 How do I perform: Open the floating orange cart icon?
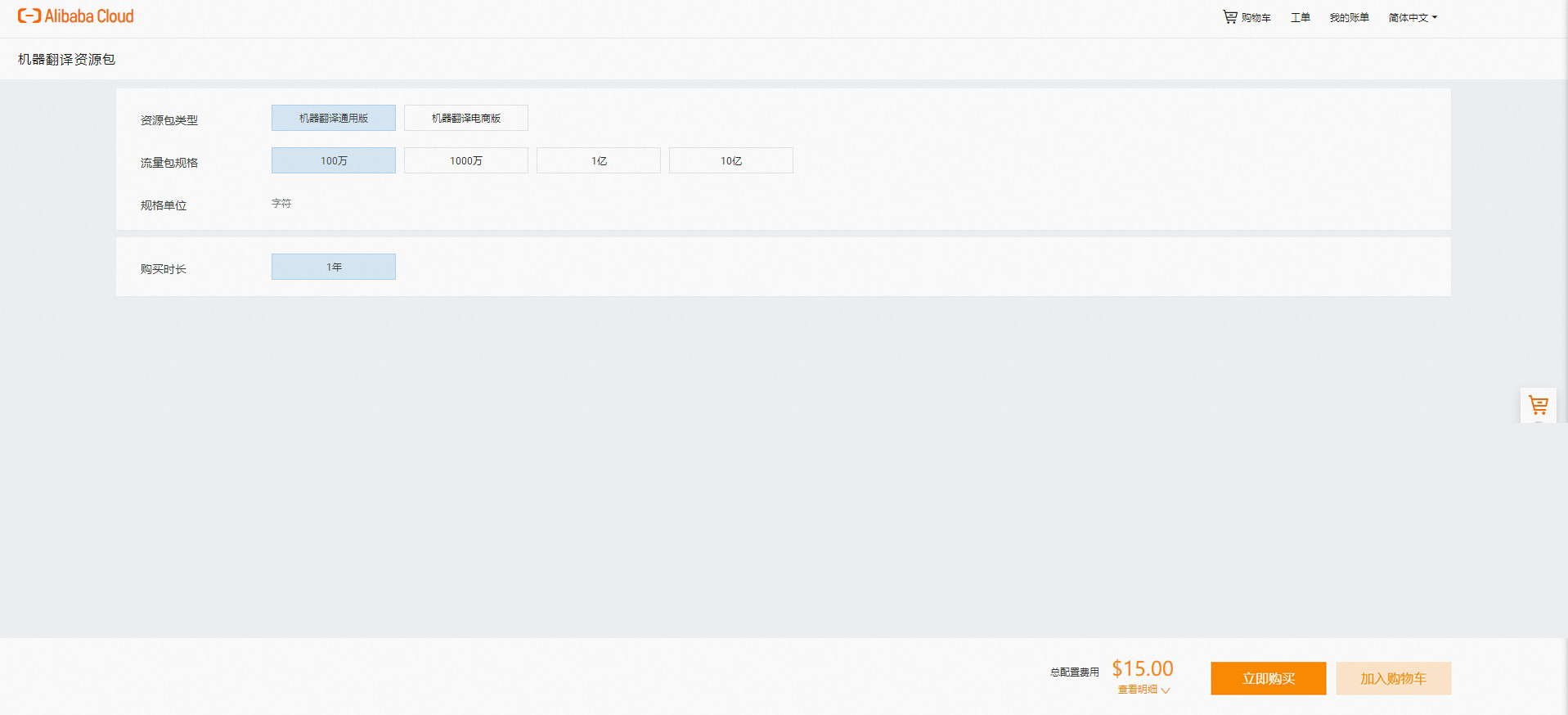click(1538, 405)
